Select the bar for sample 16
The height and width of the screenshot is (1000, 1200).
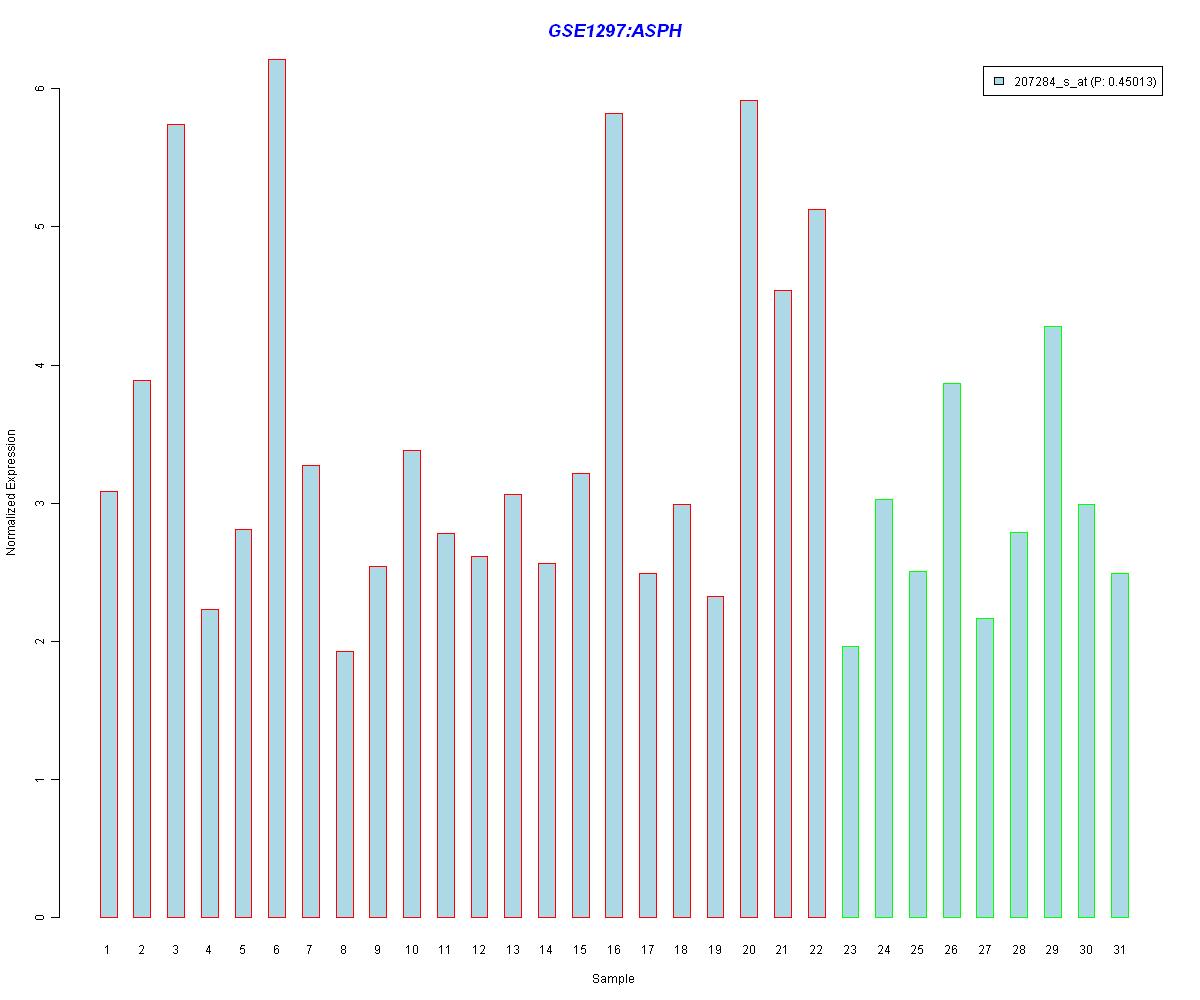click(614, 515)
